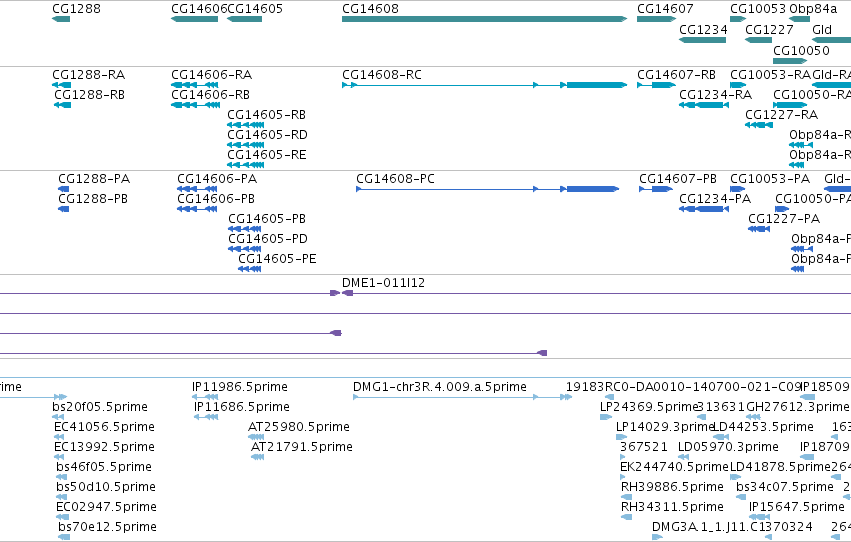The height and width of the screenshot is (542, 851).
Task: Click the CG14606-PB protein label
Action: (x=216, y=199)
